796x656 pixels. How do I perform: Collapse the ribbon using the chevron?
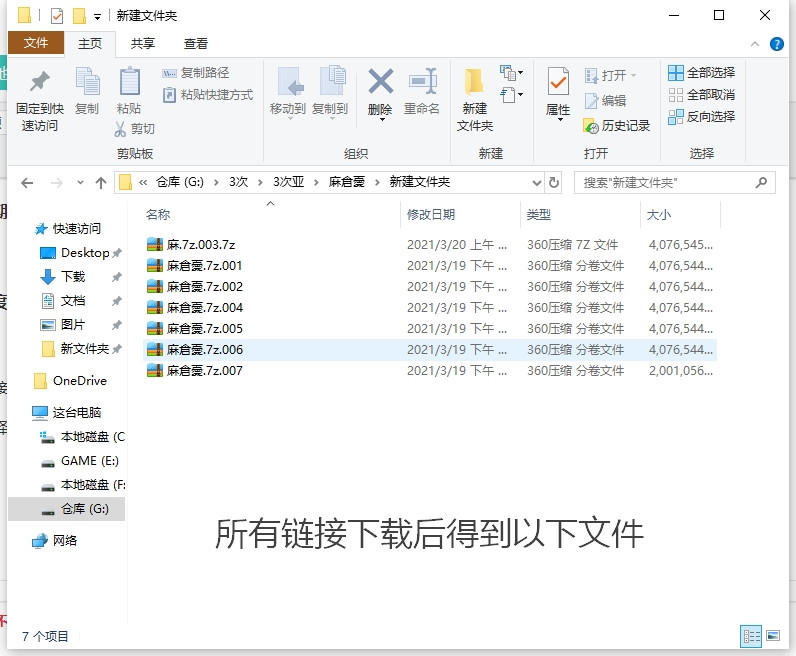click(x=755, y=44)
